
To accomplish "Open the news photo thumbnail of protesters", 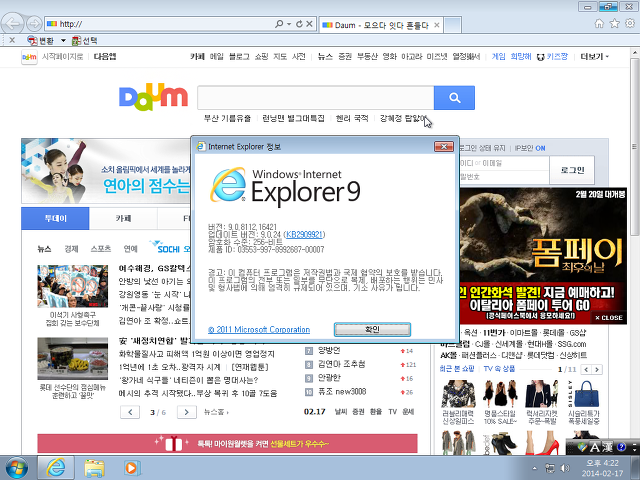I will point(73,286).
